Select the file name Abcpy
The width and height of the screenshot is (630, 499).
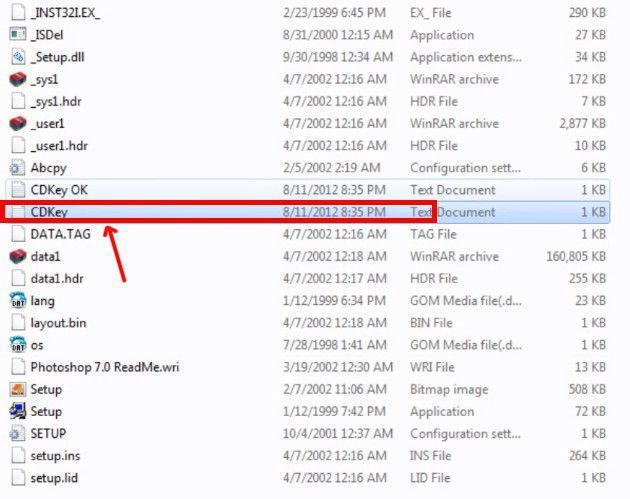pyautogui.click(x=49, y=168)
